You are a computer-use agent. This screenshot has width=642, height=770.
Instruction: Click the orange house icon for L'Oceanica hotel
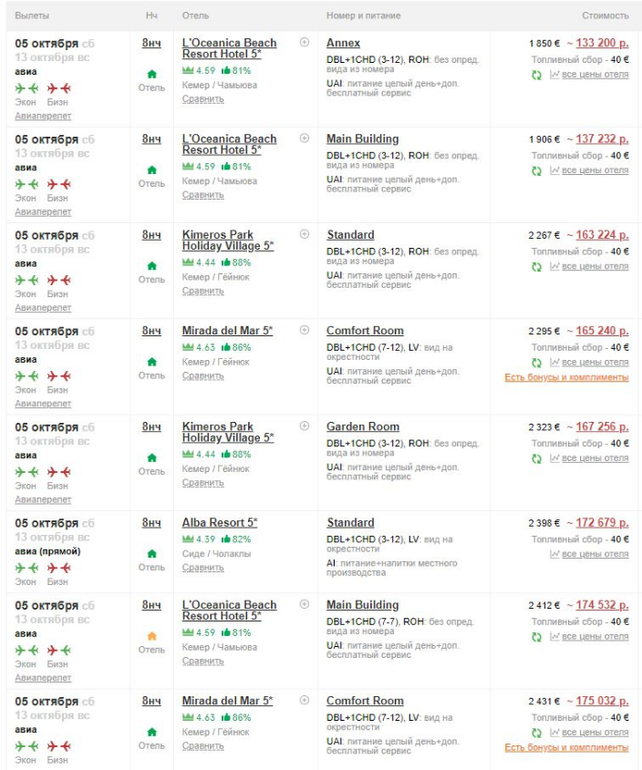[x=152, y=636]
